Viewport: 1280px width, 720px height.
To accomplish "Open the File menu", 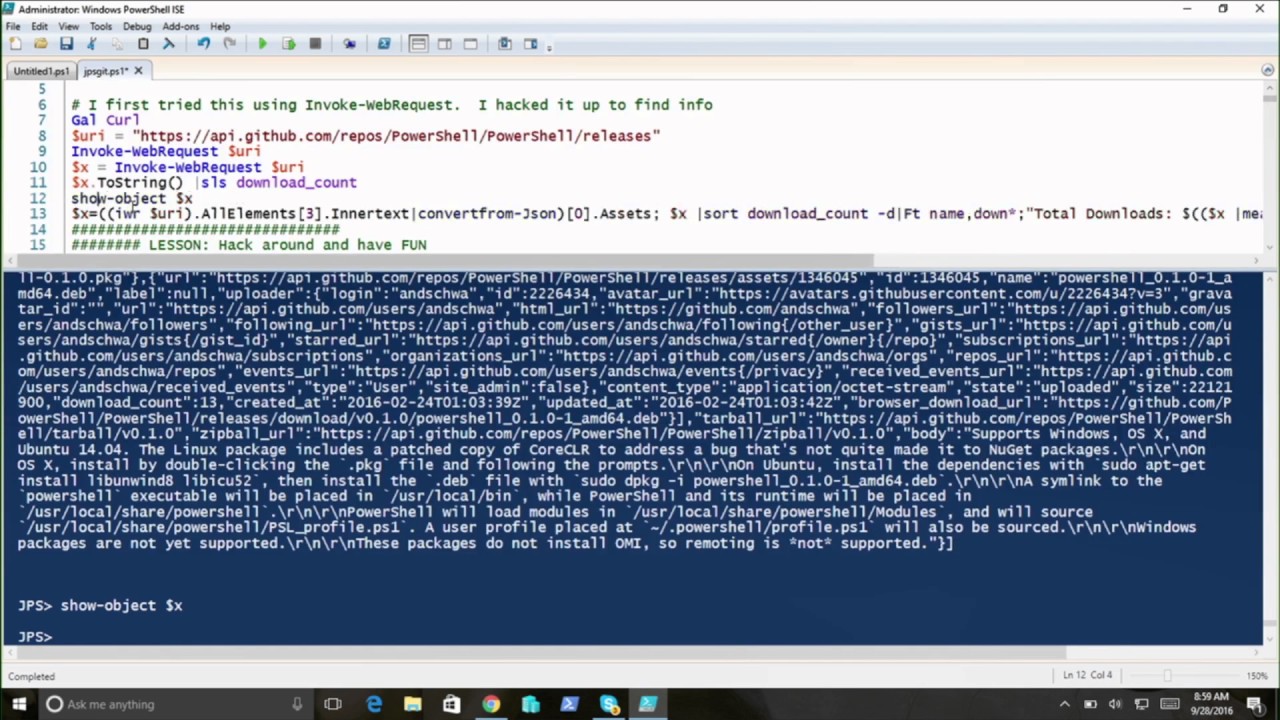I will coord(13,26).
